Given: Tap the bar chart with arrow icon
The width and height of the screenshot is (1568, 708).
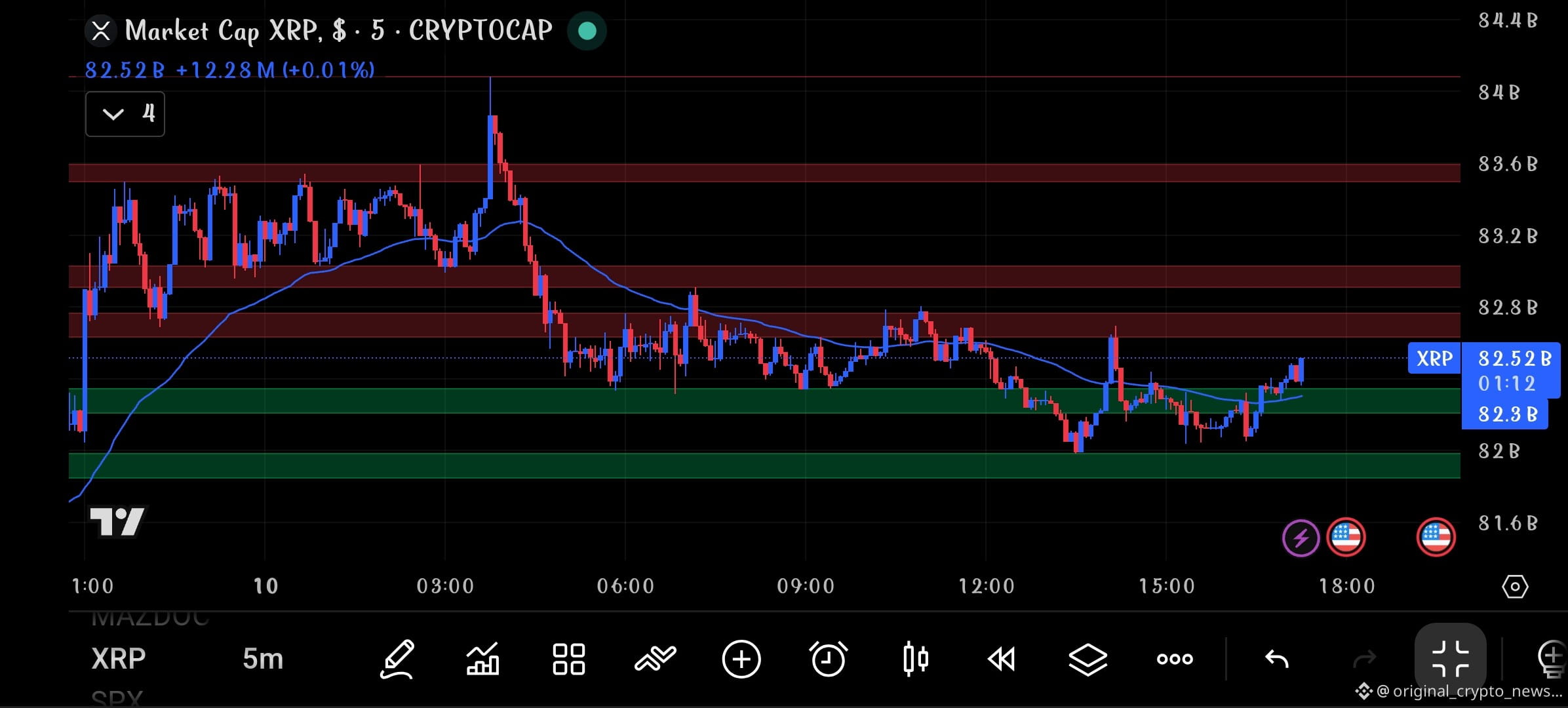Looking at the screenshot, I should tap(482, 659).
